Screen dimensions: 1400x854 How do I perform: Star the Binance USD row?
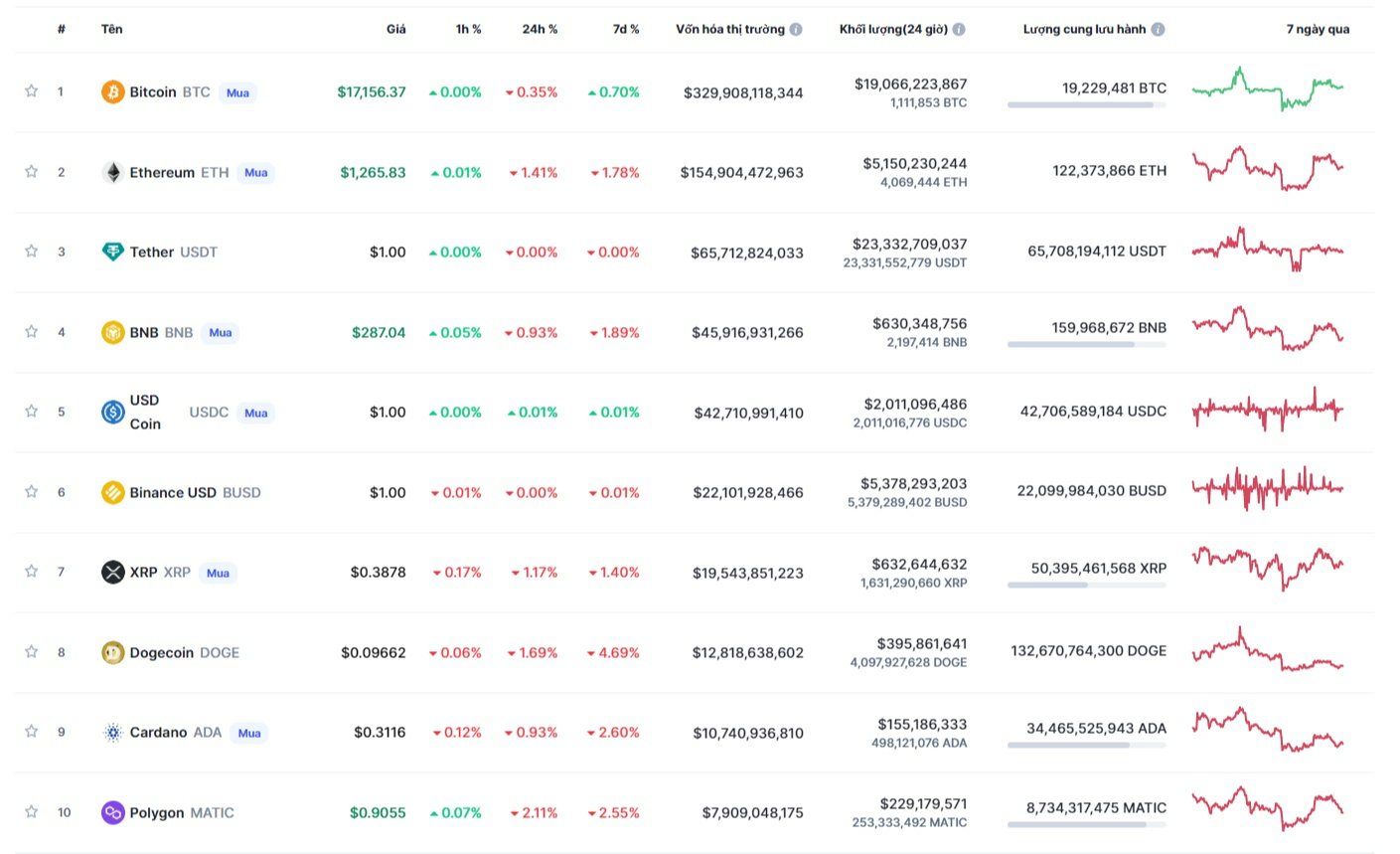(x=32, y=491)
